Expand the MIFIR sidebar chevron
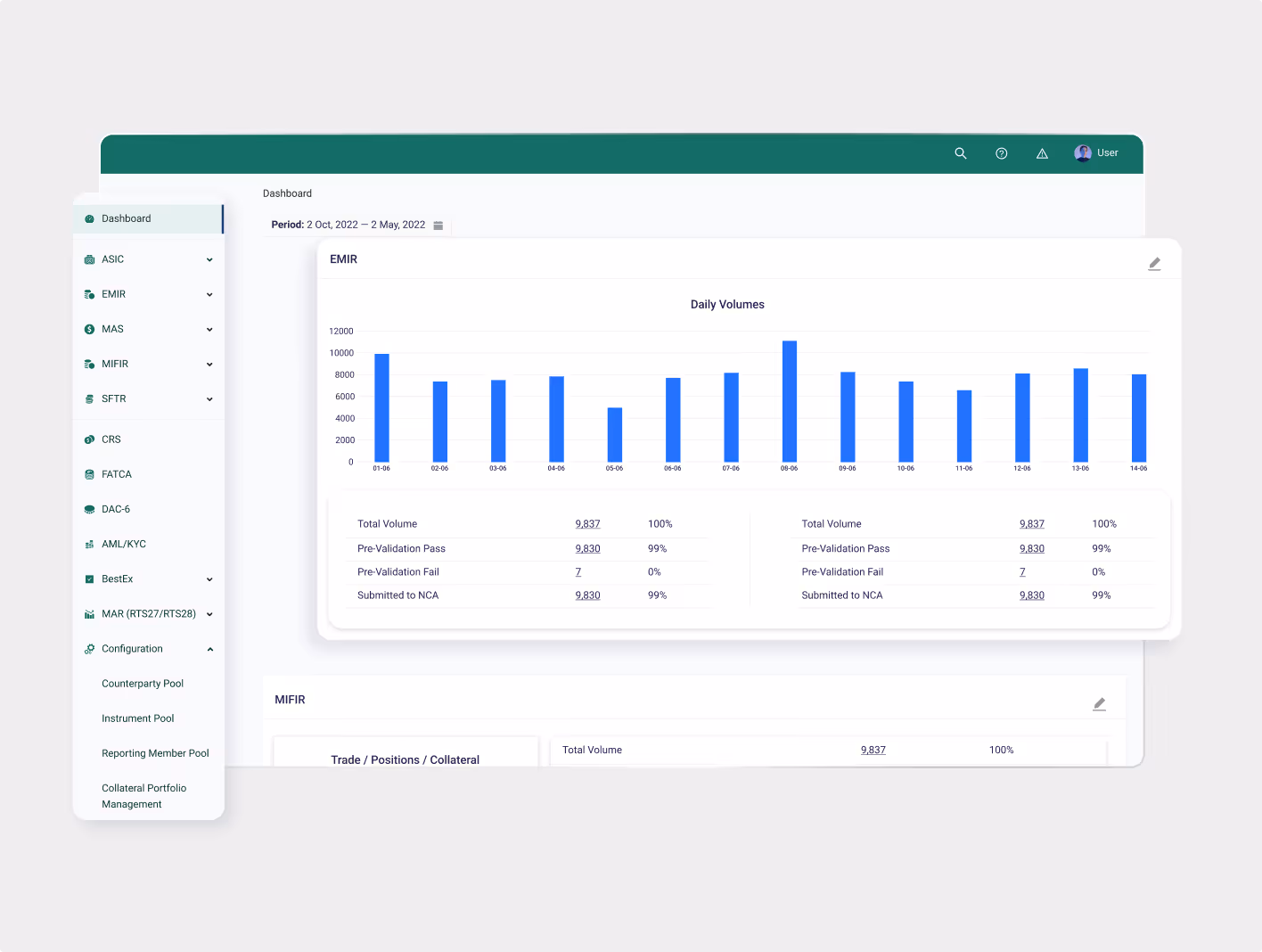 pos(209,365)
